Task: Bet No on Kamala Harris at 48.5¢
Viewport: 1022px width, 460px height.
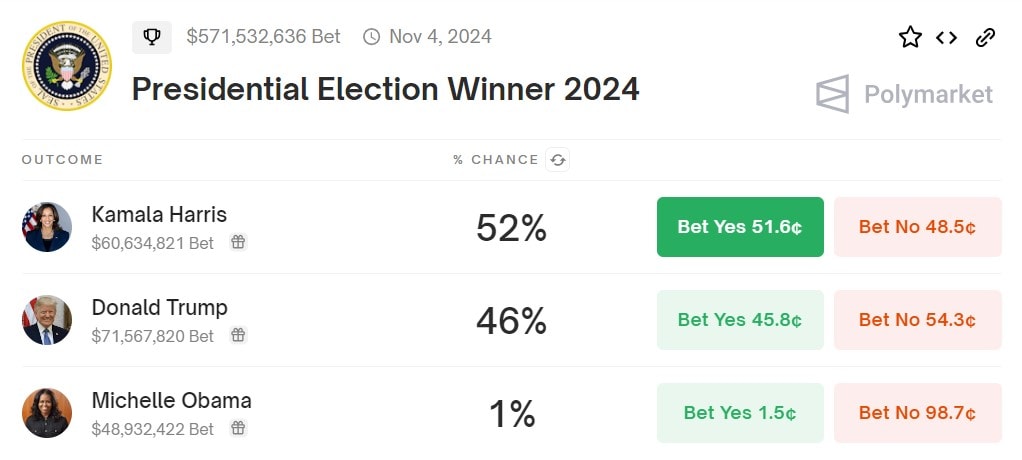Action: [917, 227]
